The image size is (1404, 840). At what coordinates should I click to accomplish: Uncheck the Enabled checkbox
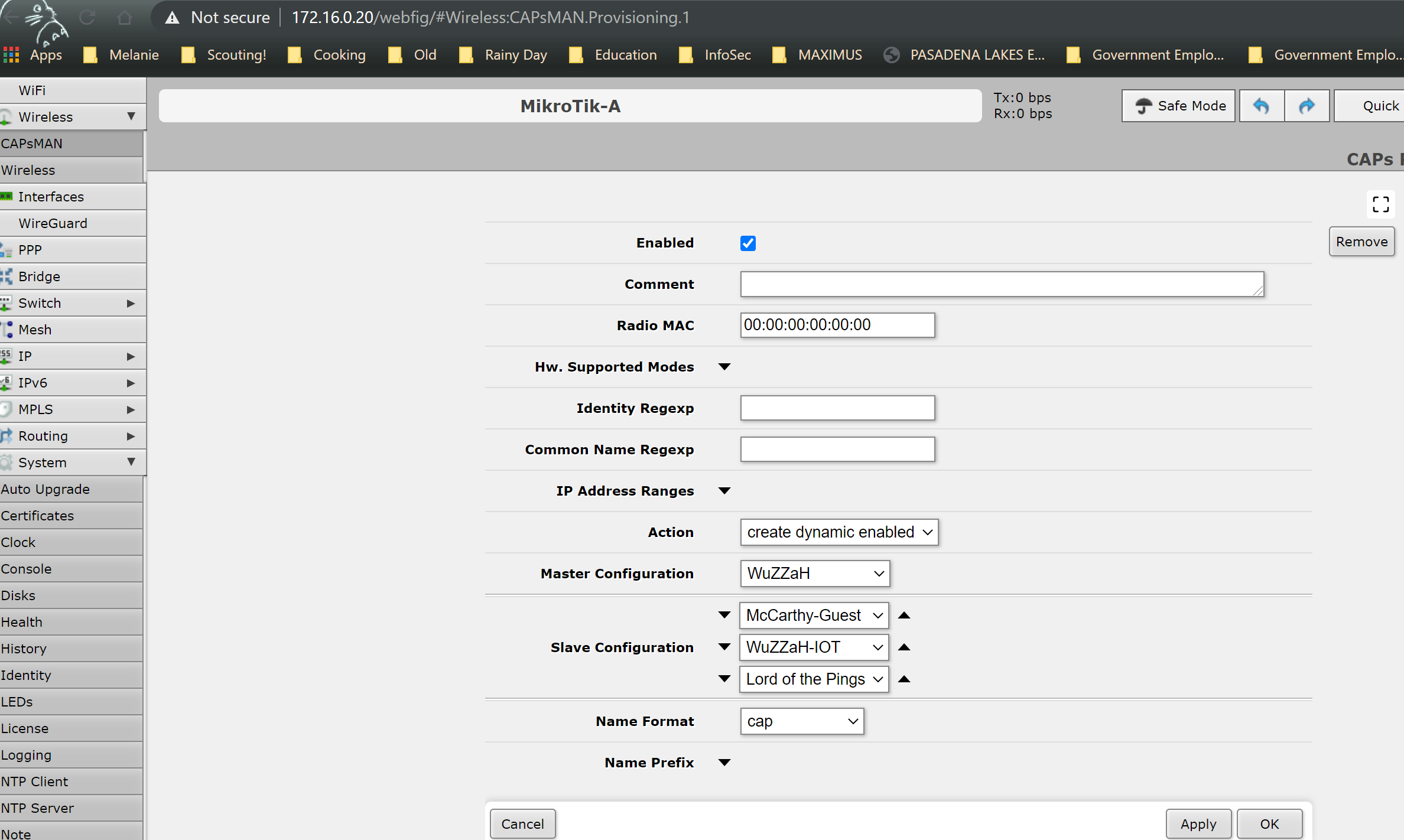coord(747,243)
